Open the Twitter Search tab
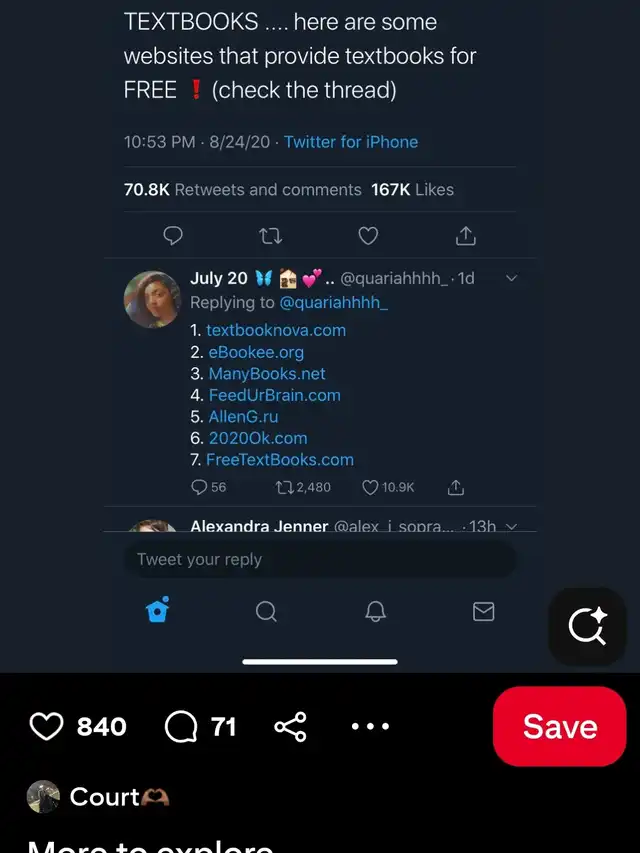 266,611
